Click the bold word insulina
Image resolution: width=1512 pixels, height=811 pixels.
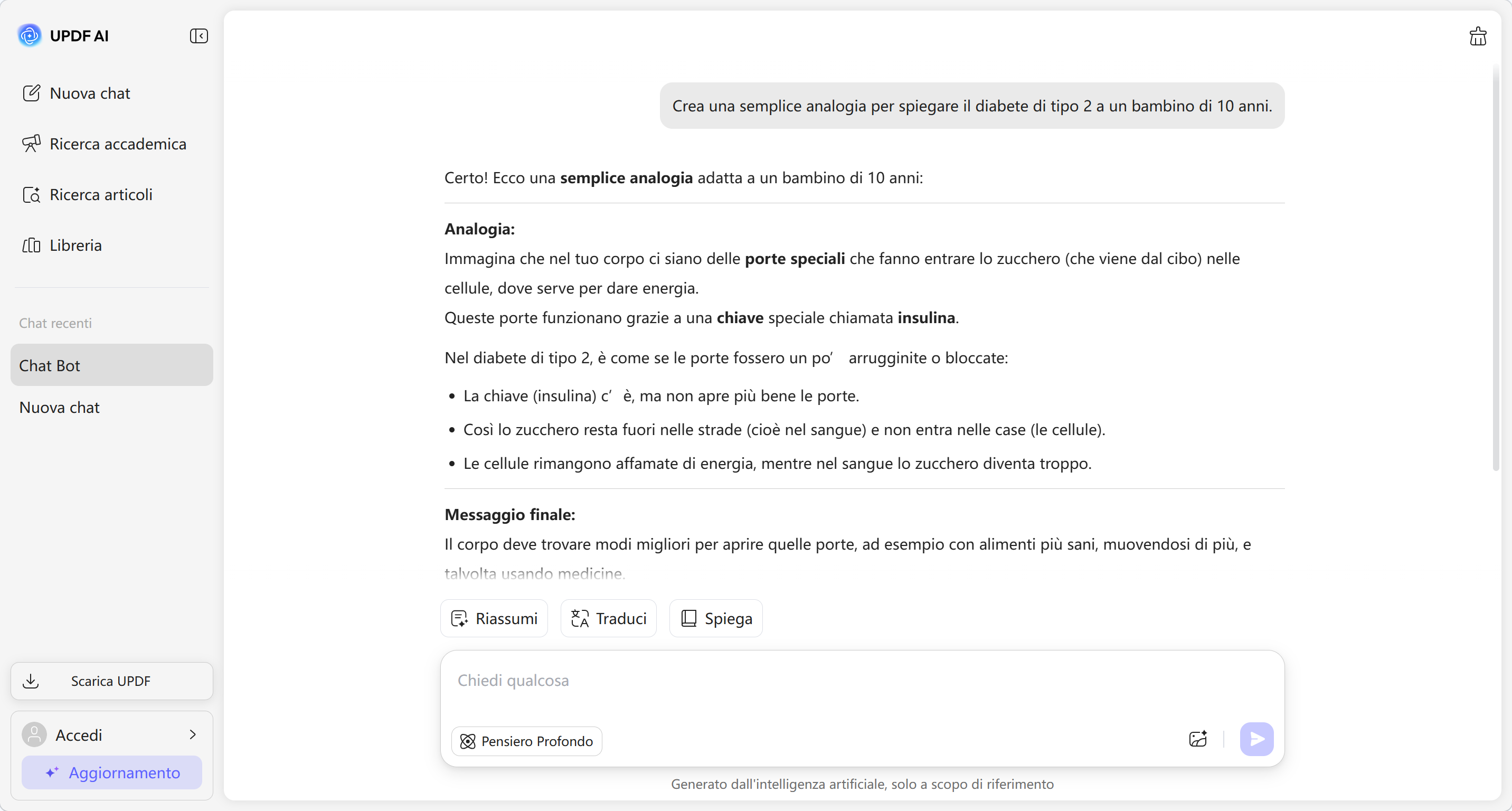click(x=925, y=317)
